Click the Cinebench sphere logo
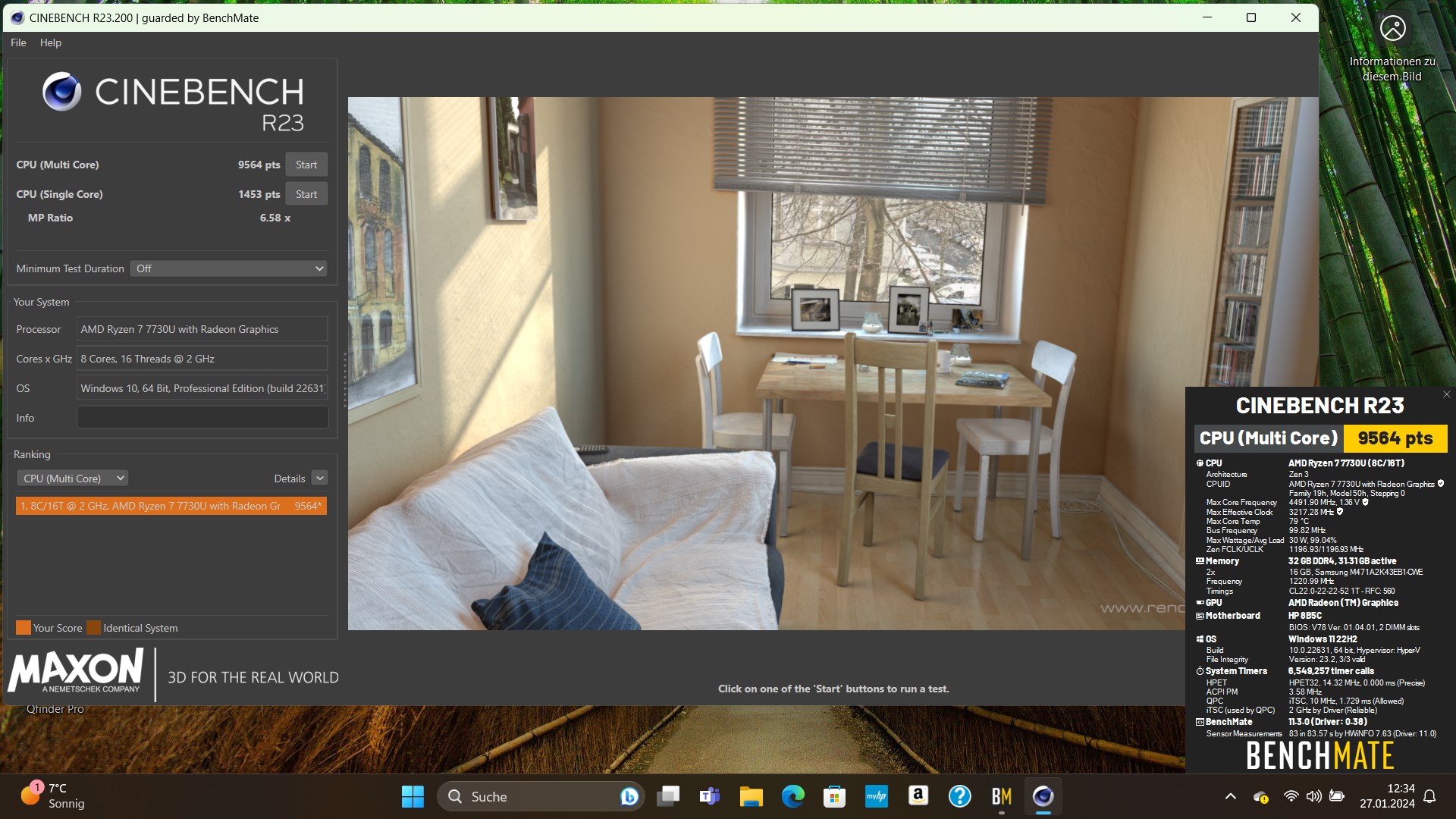Image resolution: width=1456 pixels, height=819 pixels. (62, 92)
